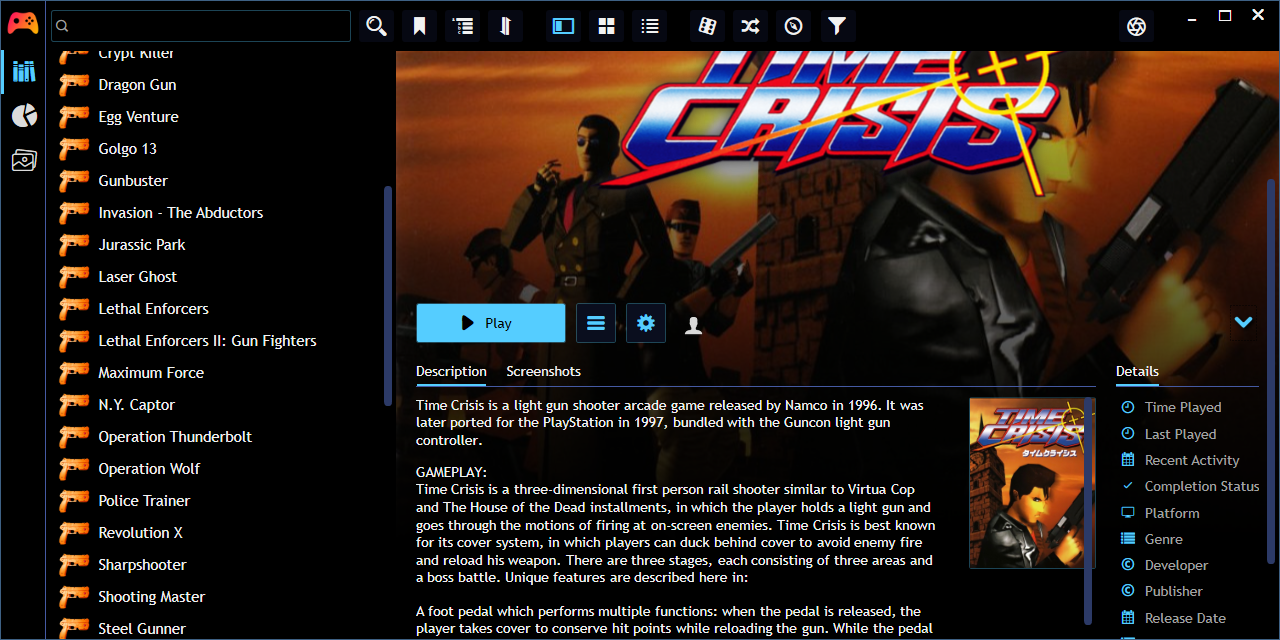This screenshot has height=640, width=1280.
Task: Select Egg Venture in the game list
Action: click(x=138, y=117)
